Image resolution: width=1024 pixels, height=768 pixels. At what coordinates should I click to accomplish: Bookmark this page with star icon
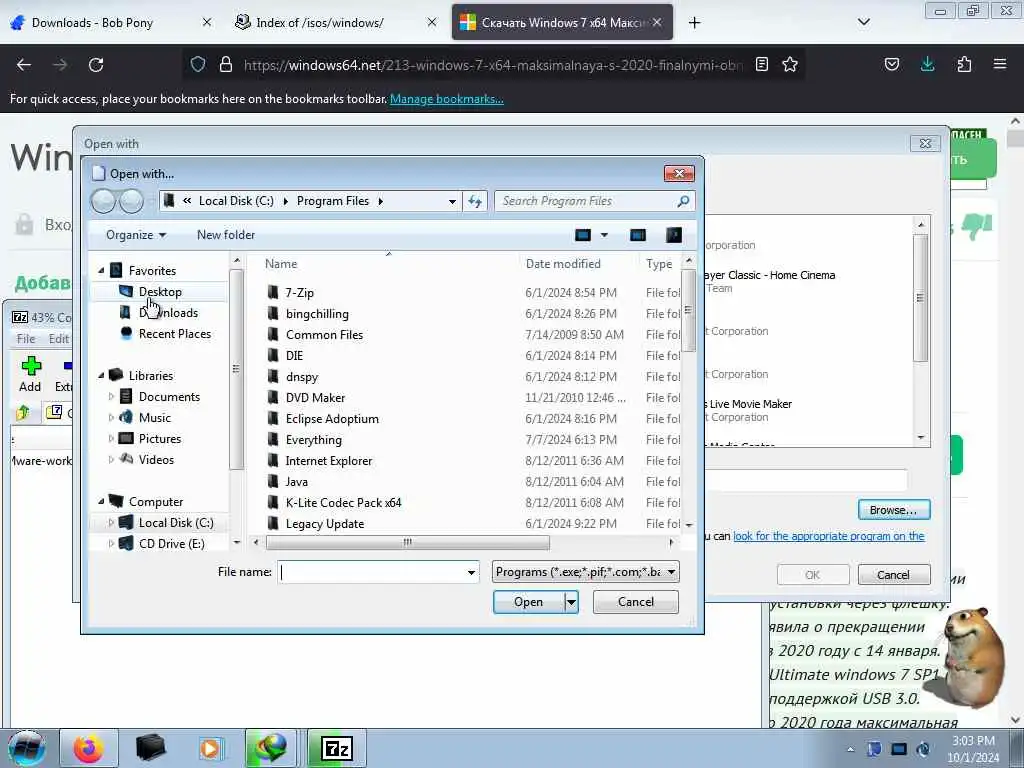tap(790, 64)
